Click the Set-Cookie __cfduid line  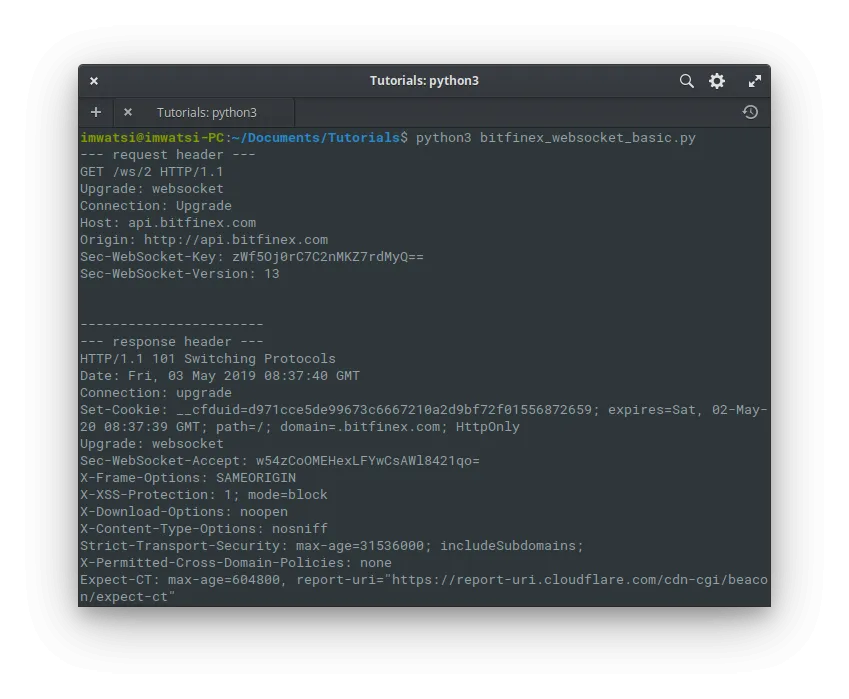pos(423,410)
